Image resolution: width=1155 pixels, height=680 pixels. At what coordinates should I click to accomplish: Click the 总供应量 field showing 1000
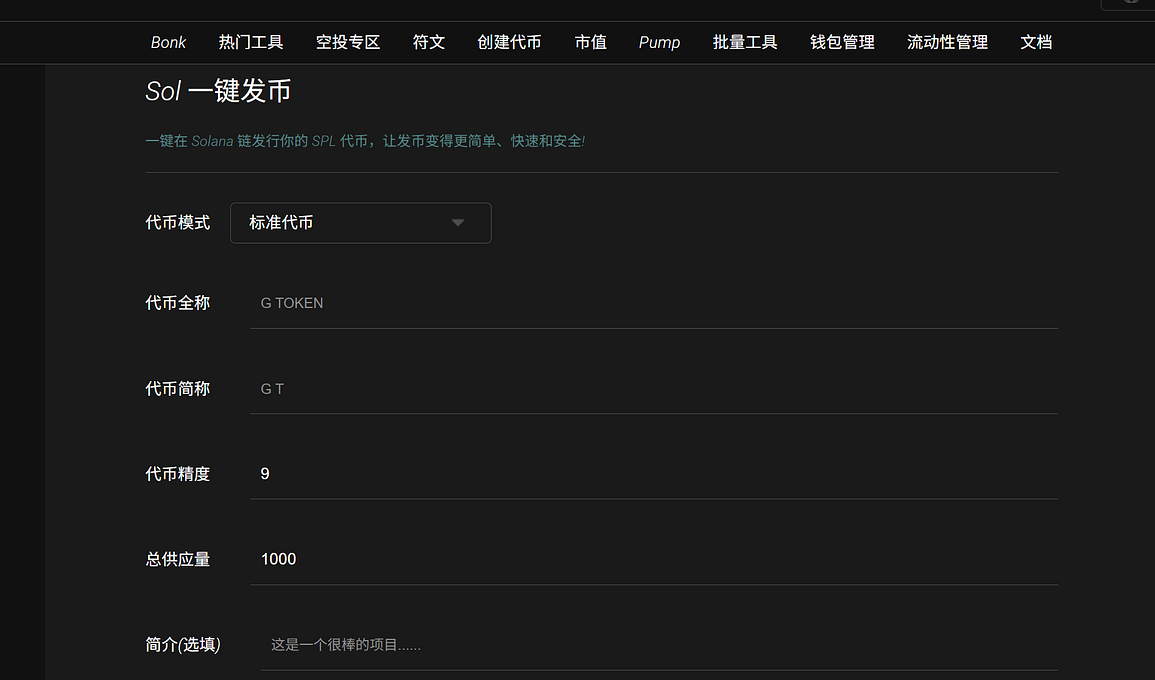click(653, 559)
